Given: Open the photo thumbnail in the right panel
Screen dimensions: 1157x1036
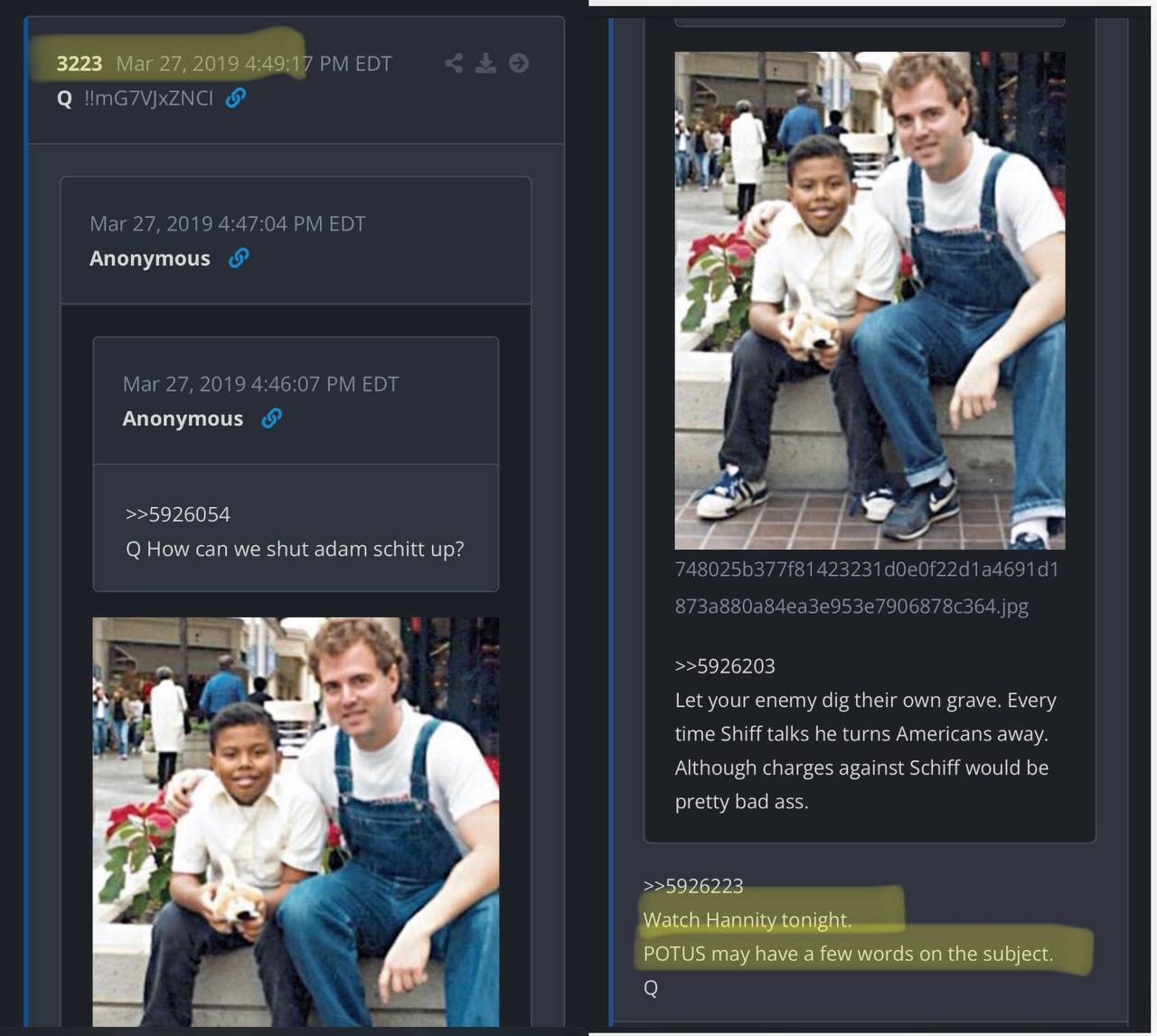Looking at the screenshot, I should (x=870, y=300).
